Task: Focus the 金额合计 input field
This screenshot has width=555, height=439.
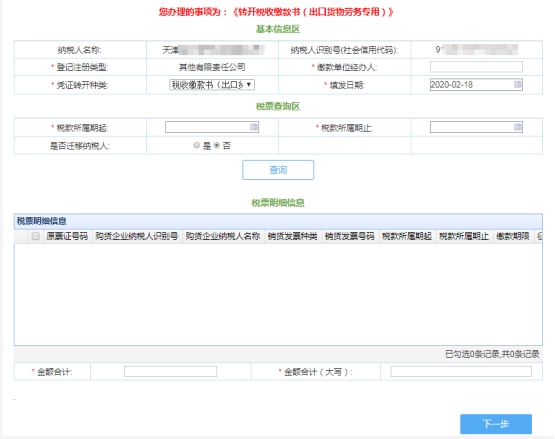Action: click(170, 372)
